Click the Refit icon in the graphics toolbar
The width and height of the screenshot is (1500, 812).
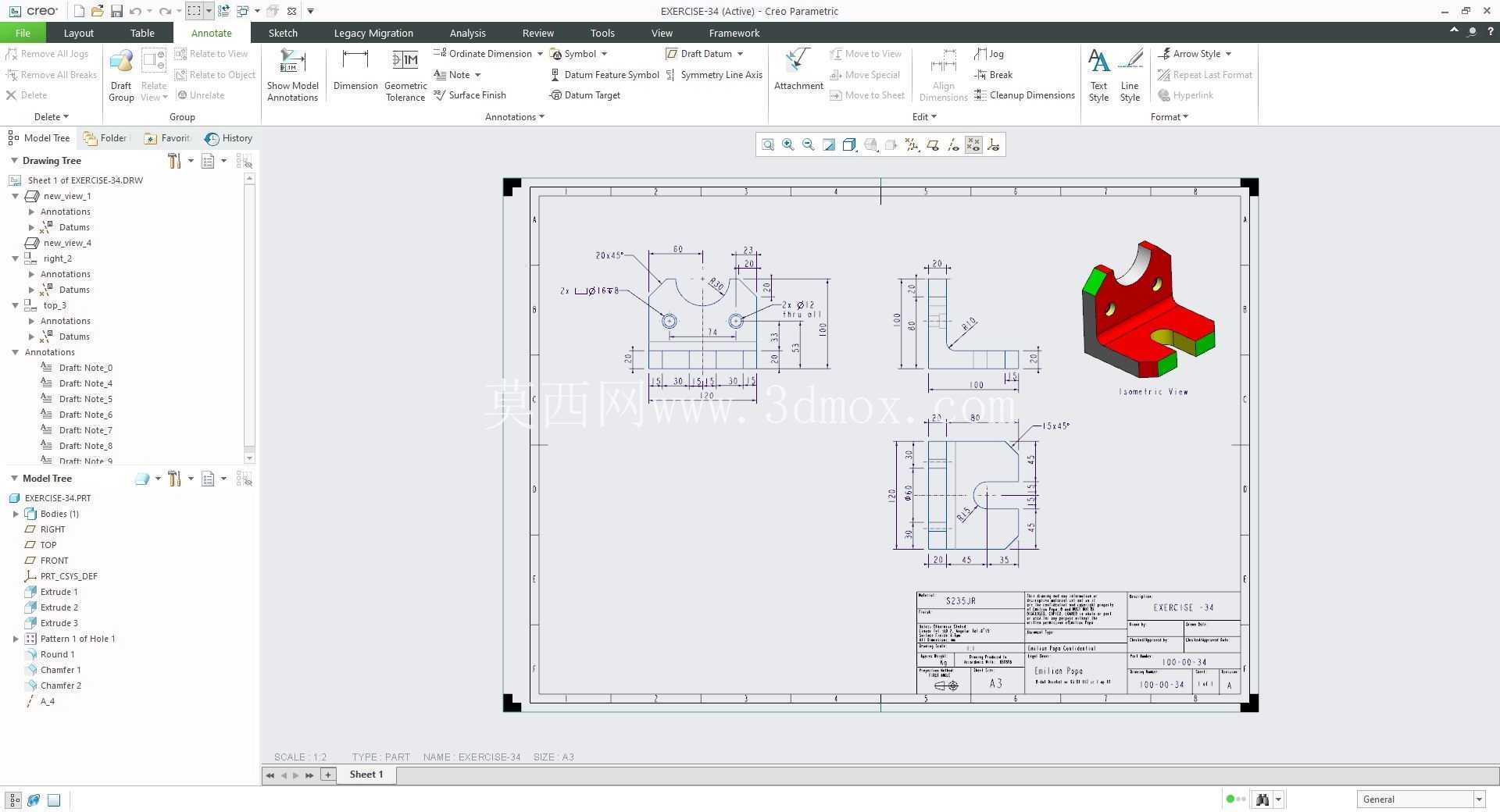coord(768,144)
